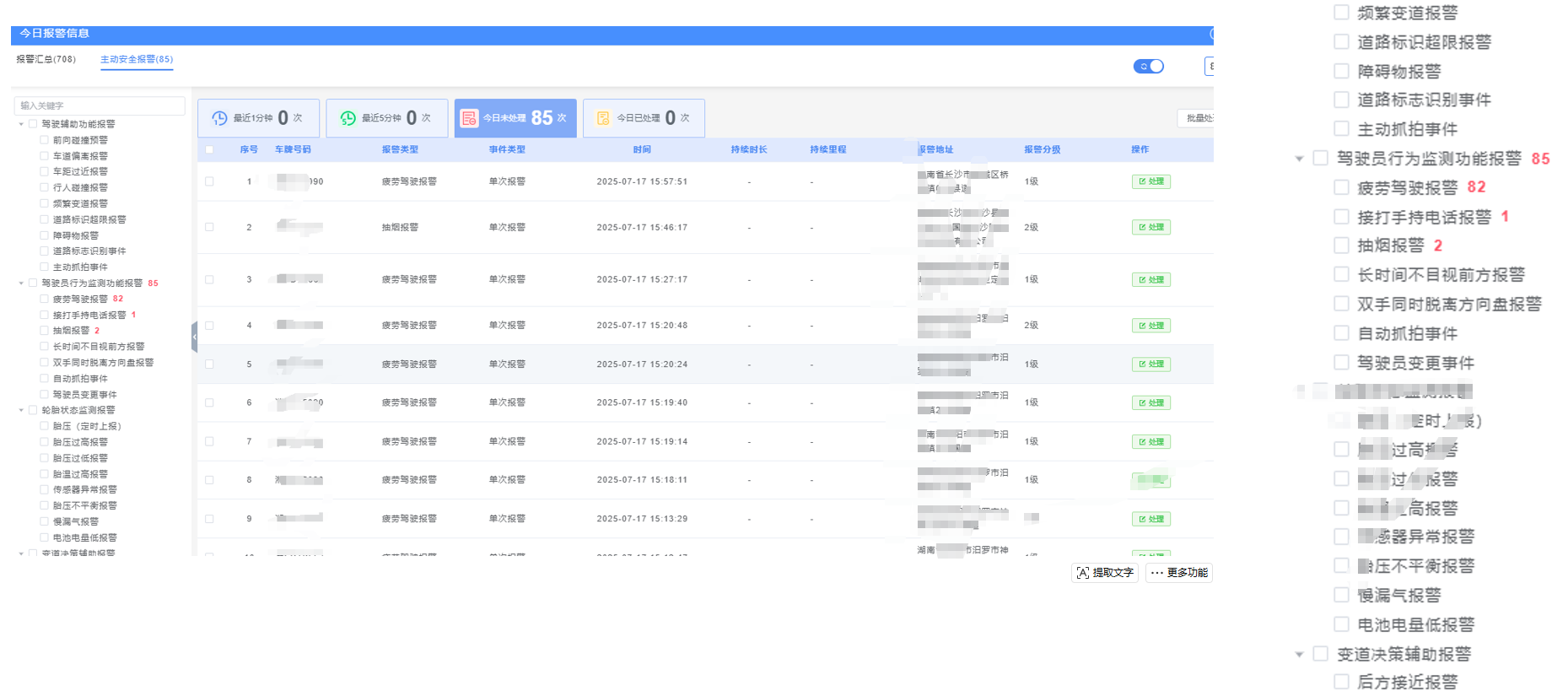Tick the large 抽烟报警 checkbox on right panel
Image resolution: width=1568 pixels, height=691 pixels.
pos(1341,246)
